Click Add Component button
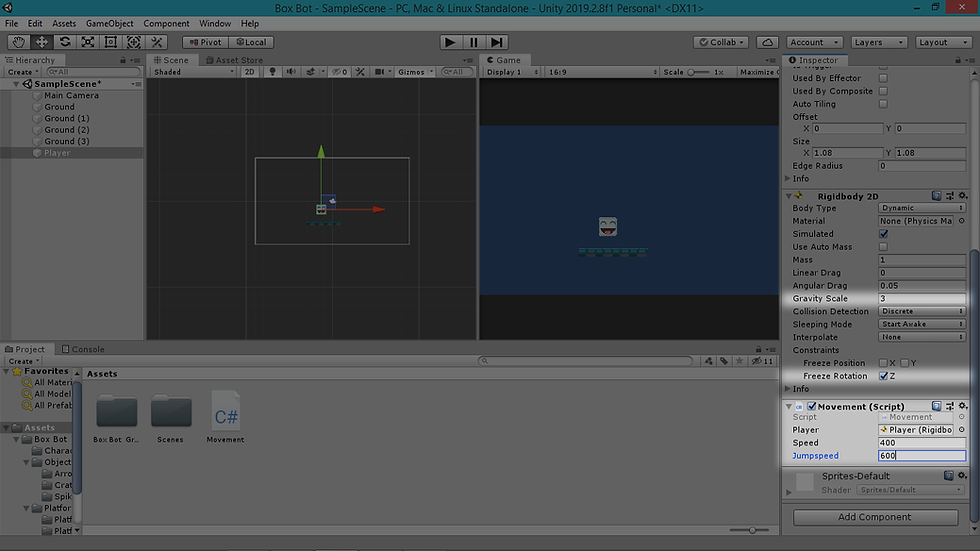Viewport: 980px width, 551px height. tap(875, 517)
